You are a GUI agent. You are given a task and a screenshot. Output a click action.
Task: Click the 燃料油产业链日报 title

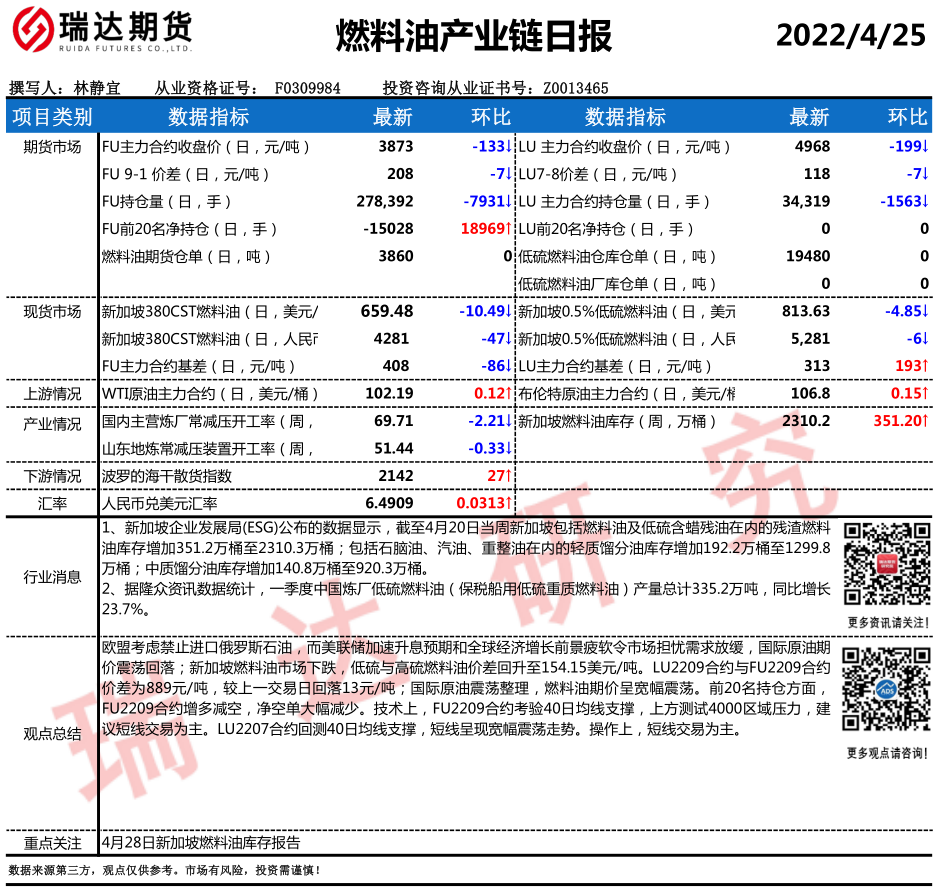click(x=472, y=37)
